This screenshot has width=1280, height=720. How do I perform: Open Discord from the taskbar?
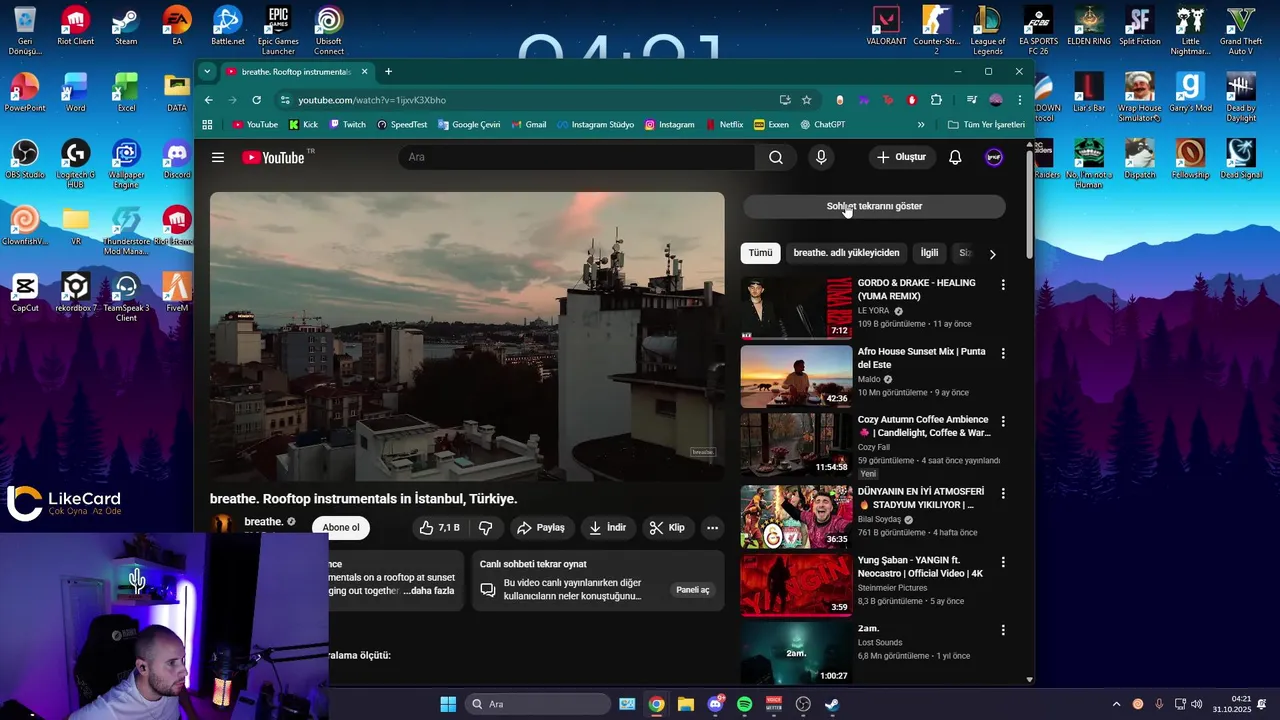(715, 704)
